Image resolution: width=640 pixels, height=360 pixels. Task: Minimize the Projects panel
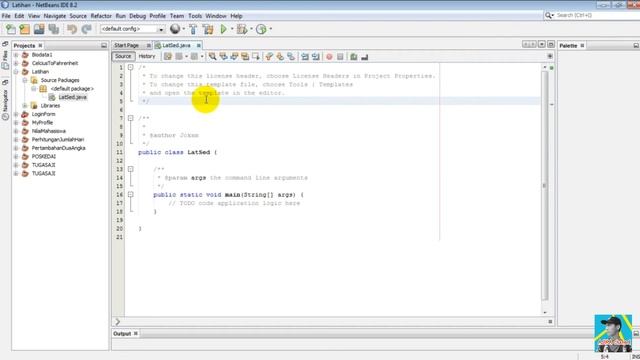click(104, 46)
